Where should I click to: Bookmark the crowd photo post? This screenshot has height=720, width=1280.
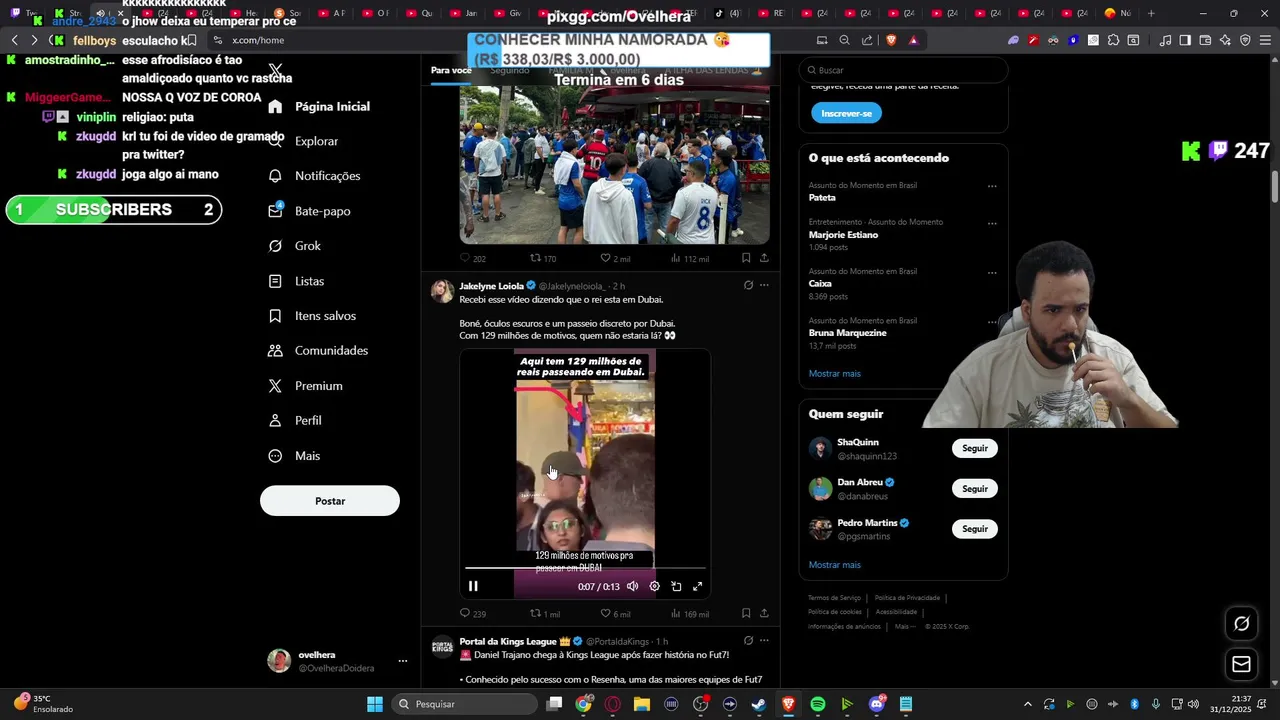pyautogui.click(x=746, y=258)
